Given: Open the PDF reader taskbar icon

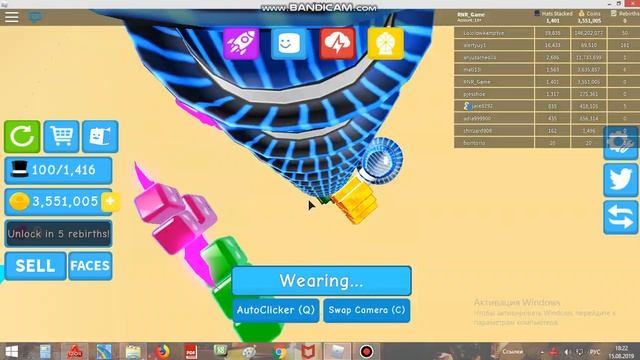Looking at the screenshot, I should click(191, 351).
